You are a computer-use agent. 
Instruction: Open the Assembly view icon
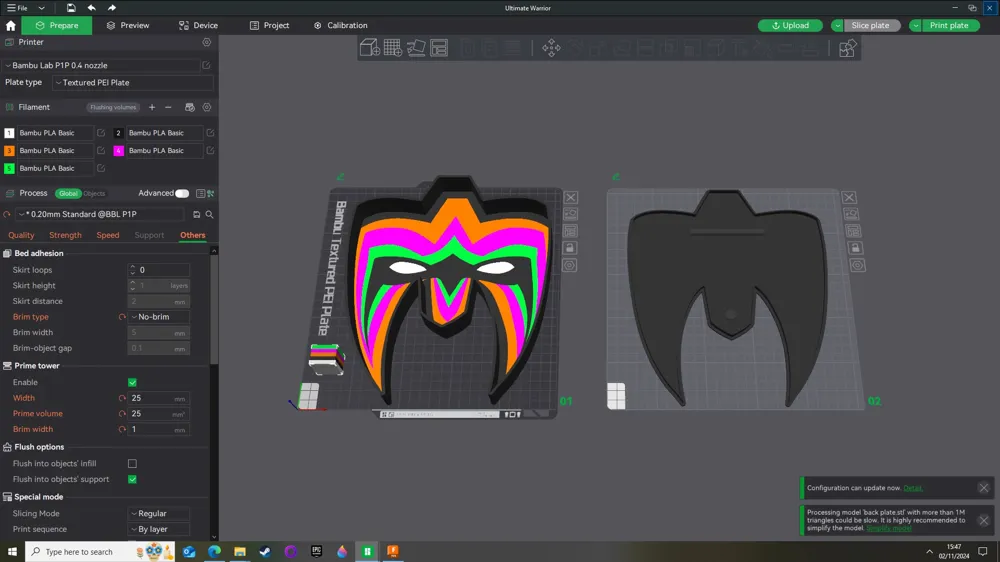(x=847, y=48)
